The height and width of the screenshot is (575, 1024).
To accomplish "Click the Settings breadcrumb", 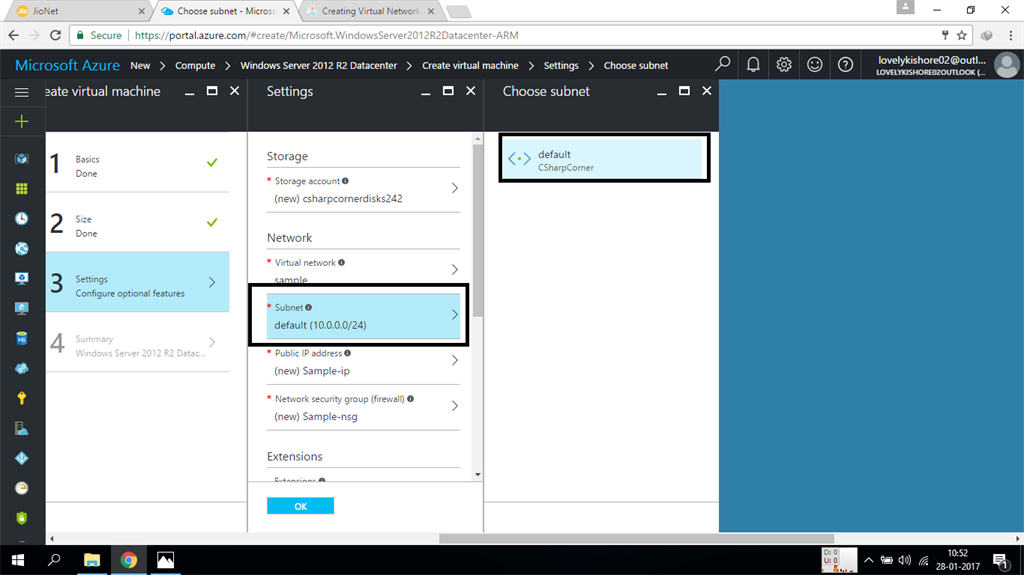I will click(561, 65).
